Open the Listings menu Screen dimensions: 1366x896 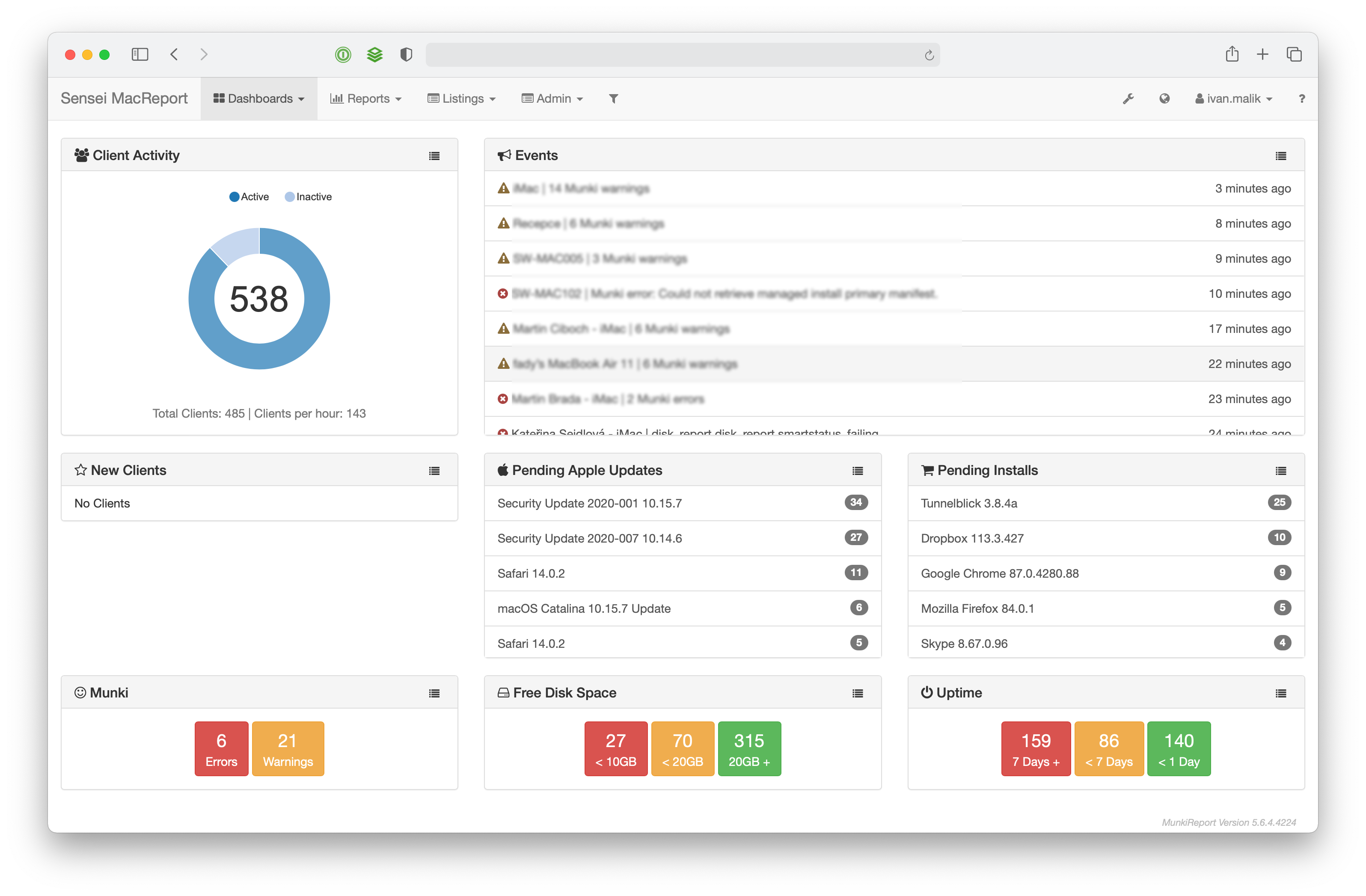click(461, 99)
